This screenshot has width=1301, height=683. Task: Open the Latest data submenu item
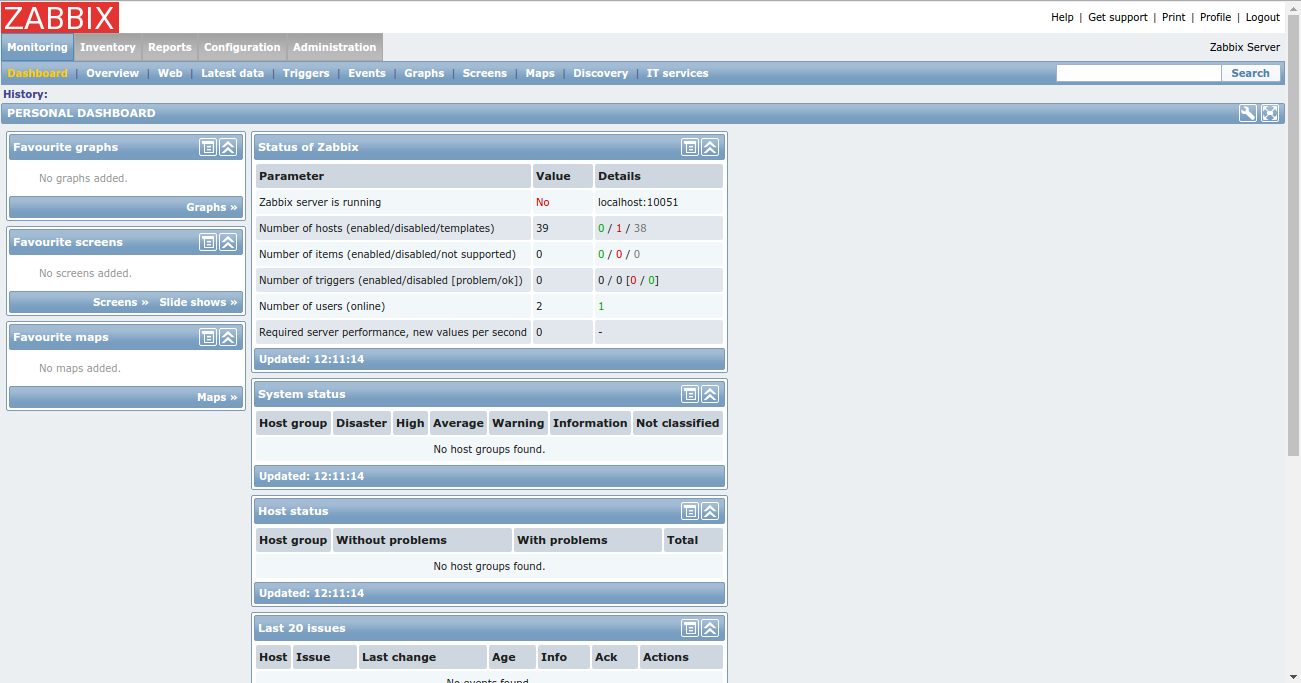[233, 73]
